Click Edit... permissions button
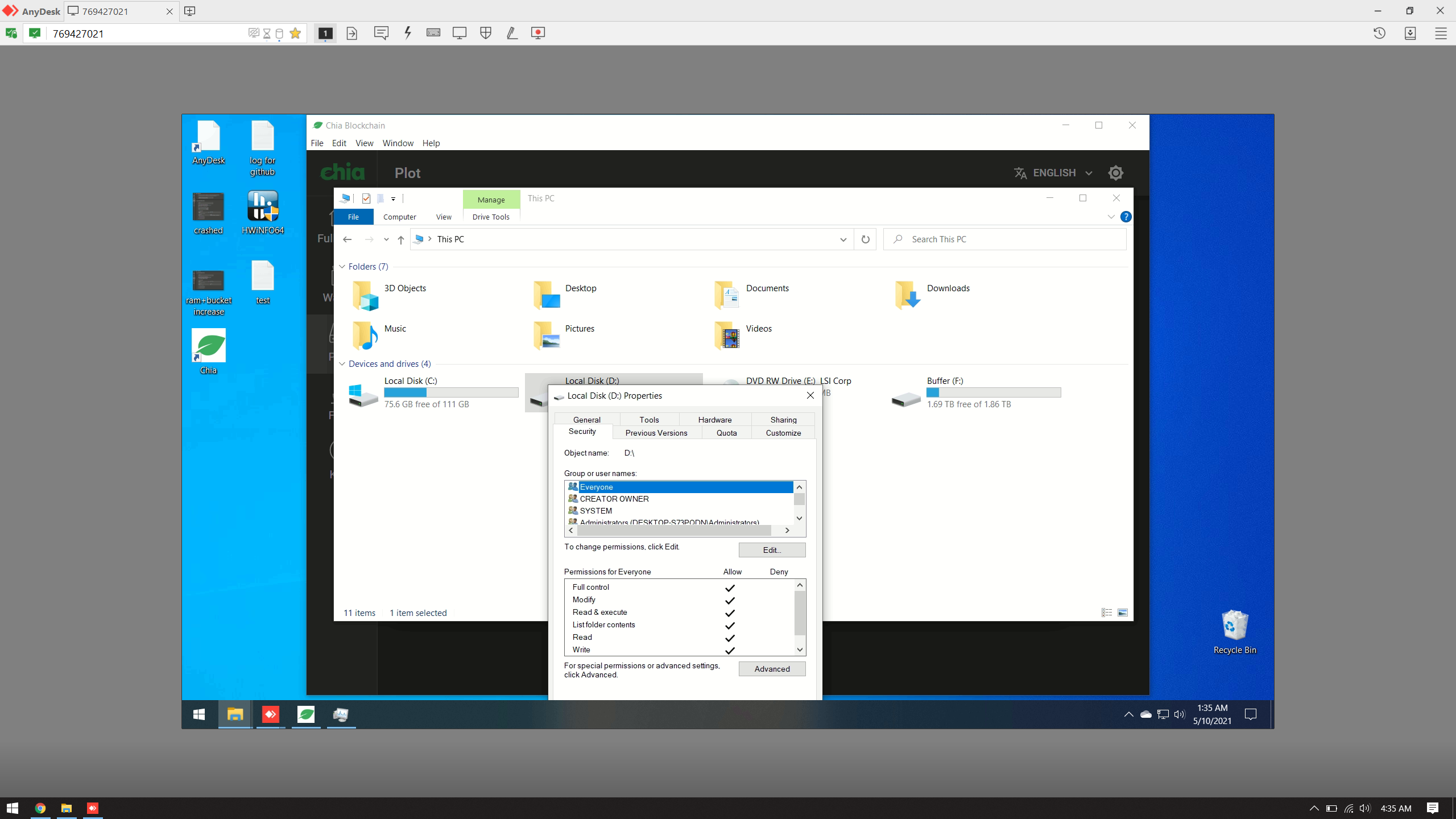Screen dimensions: 1456x819 point(772,550)
